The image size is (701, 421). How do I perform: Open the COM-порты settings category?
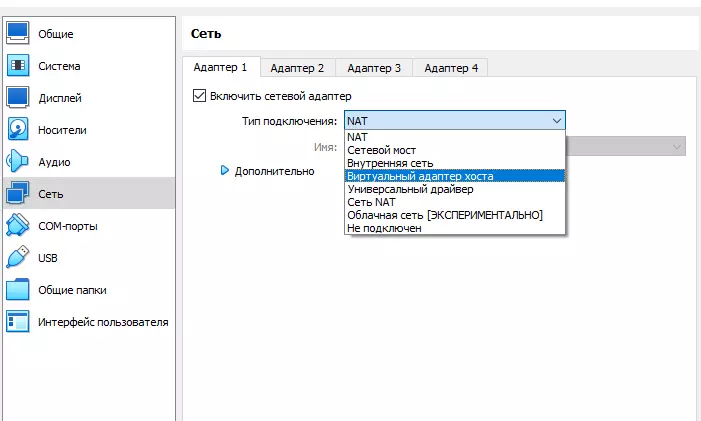coord(89,226)
